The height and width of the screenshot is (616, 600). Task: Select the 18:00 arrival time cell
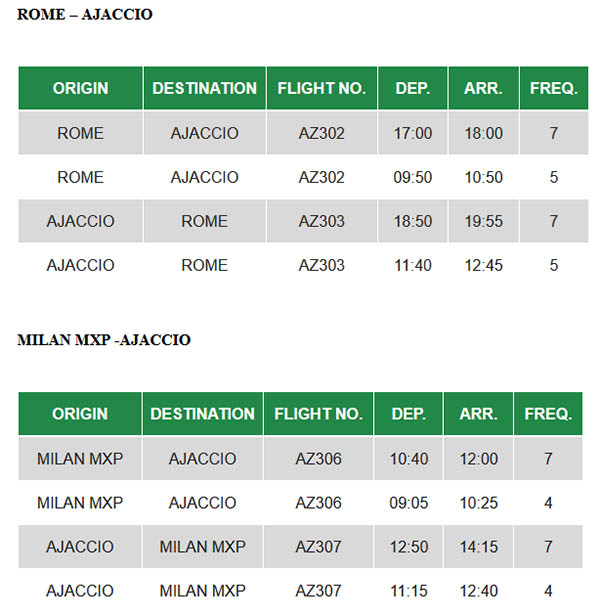point(483,133)
